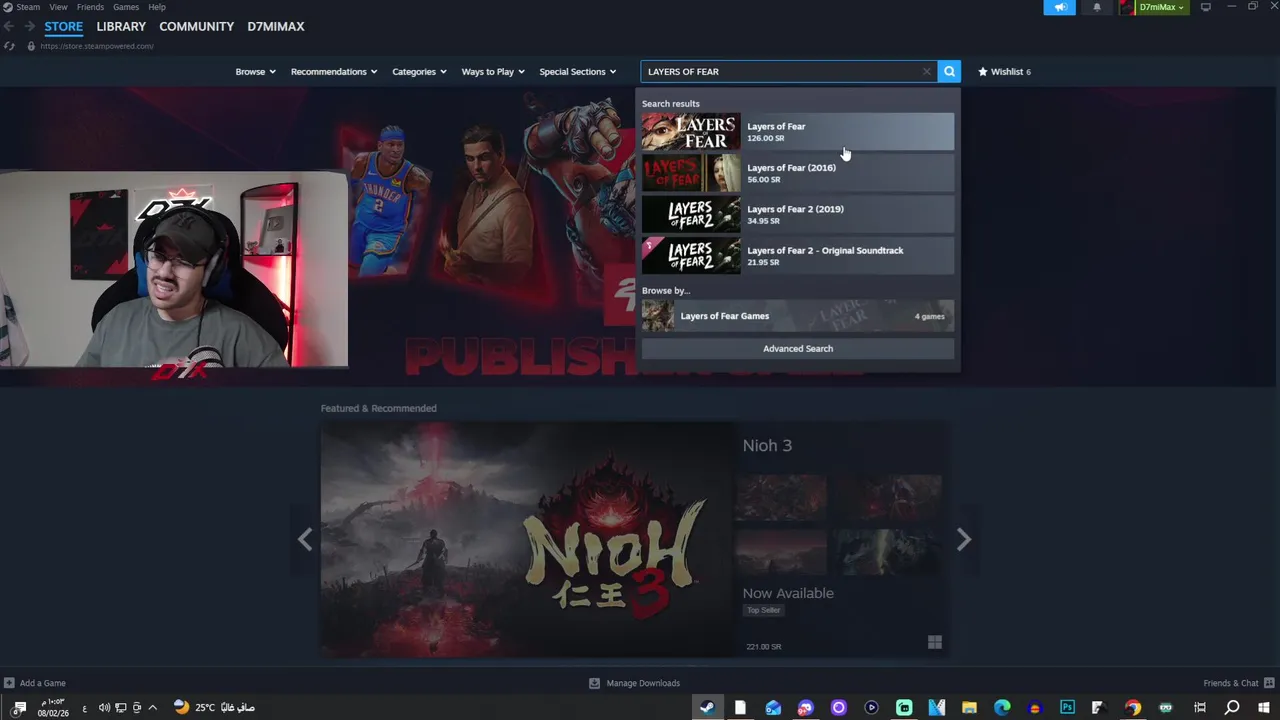Expand the Recommendations dropdown
This screenshot has width=1280, height=720.
pos(334,71)
